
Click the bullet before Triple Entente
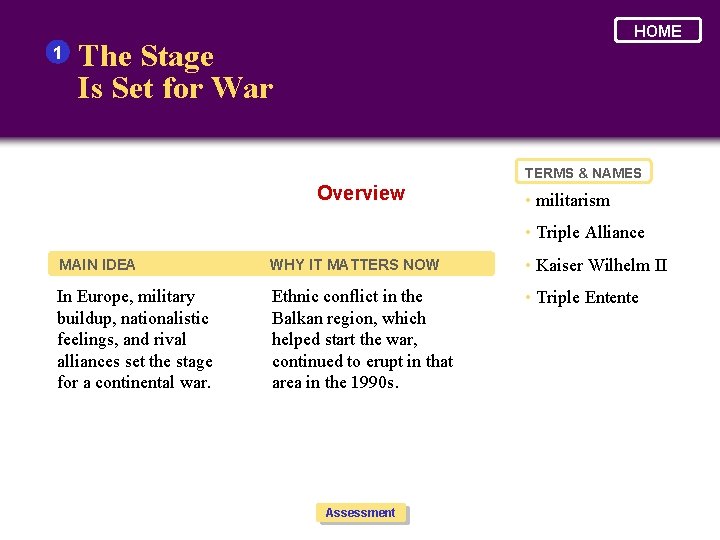pos(529,297)
